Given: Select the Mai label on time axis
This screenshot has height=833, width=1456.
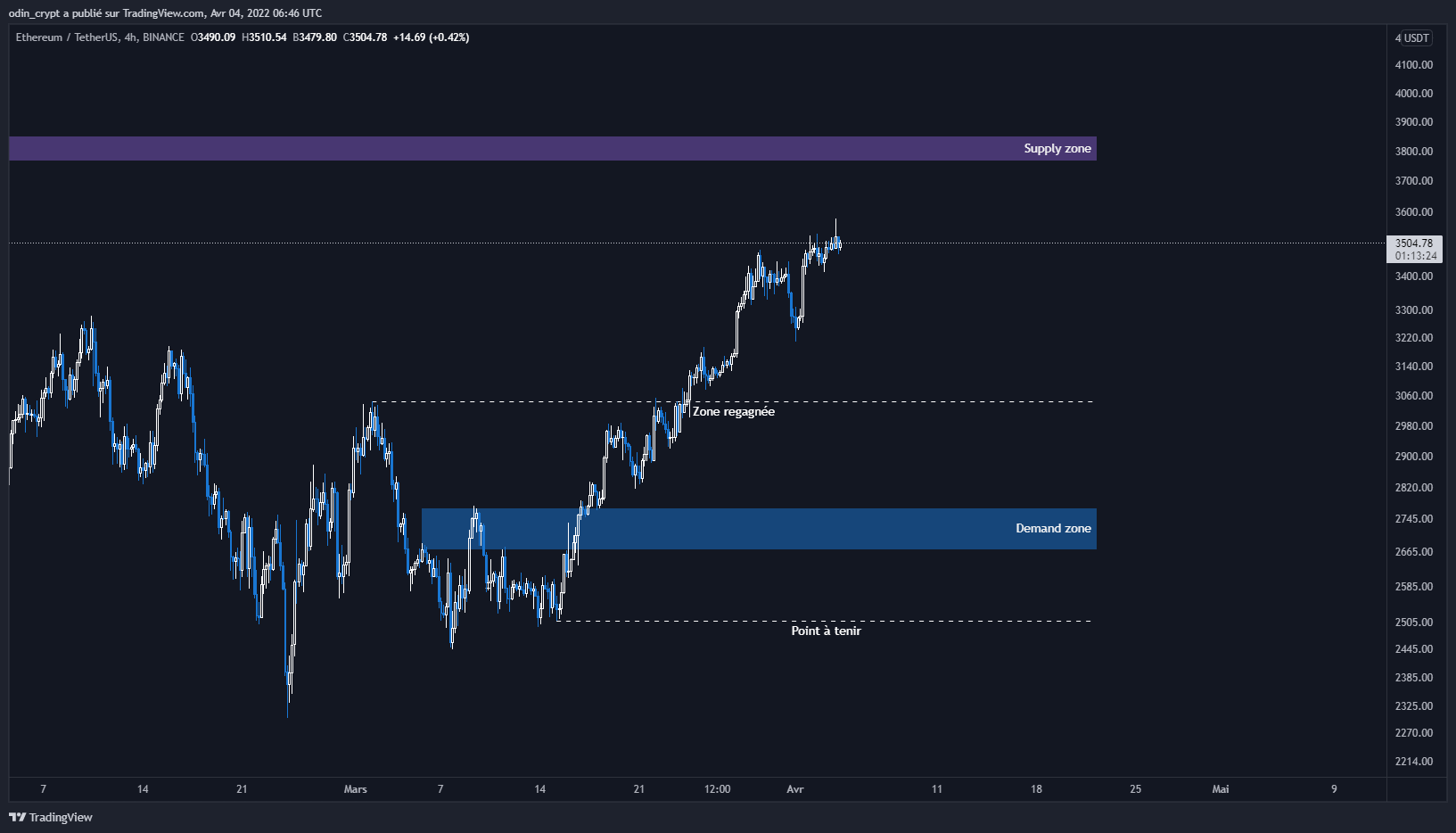Looking at the screenshot, I should coord(1220,788).
